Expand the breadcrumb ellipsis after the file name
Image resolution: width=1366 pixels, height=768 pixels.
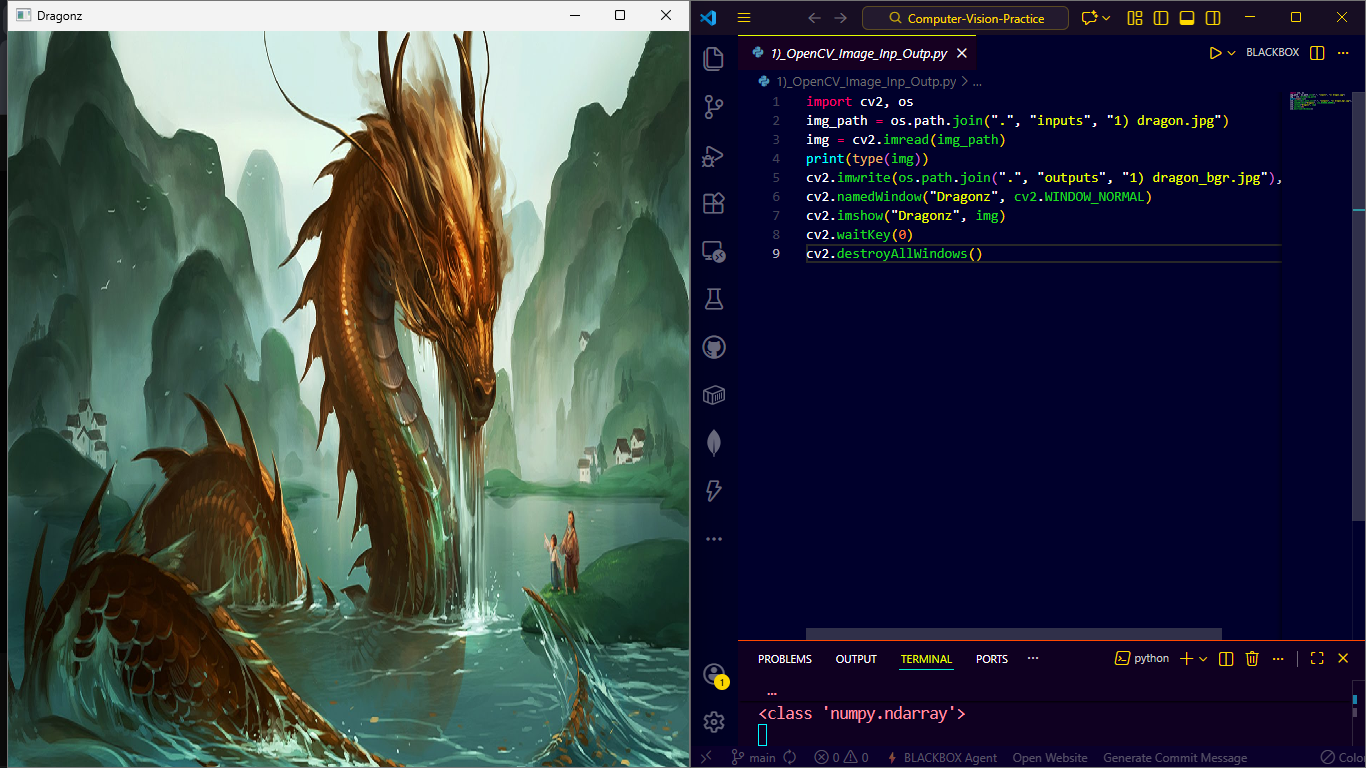pos(977,82)
